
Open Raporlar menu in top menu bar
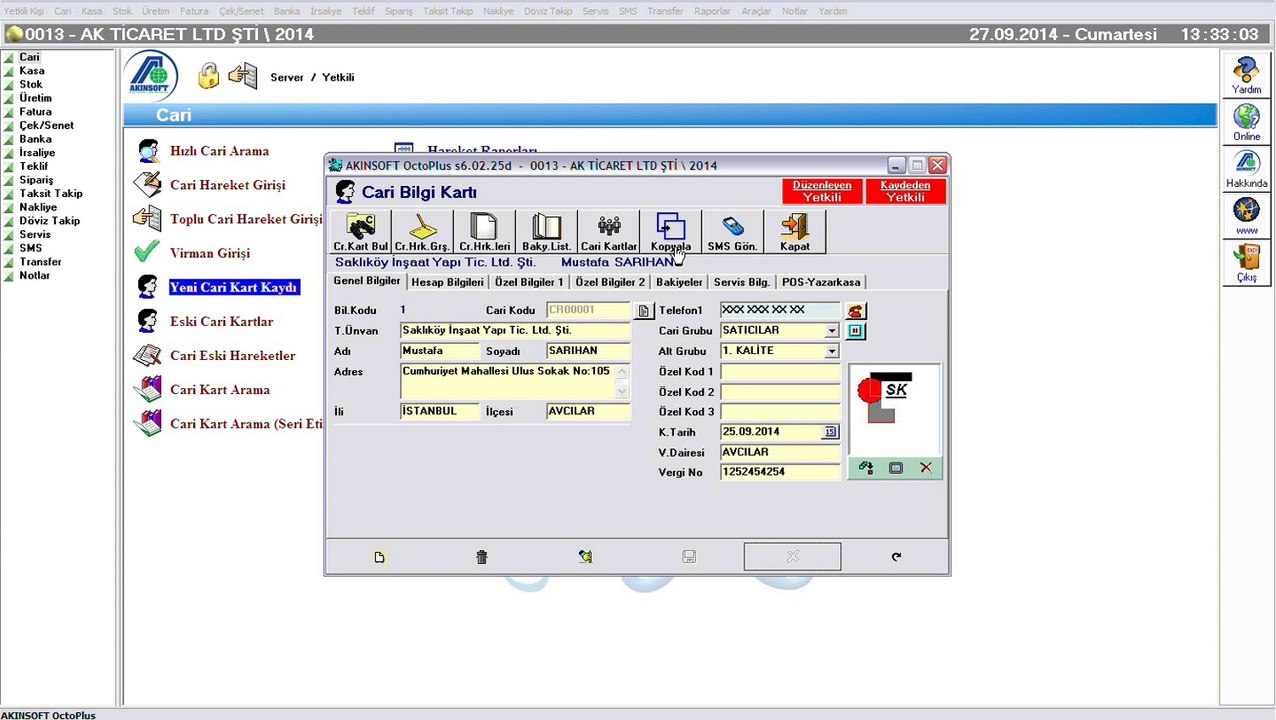712,11
